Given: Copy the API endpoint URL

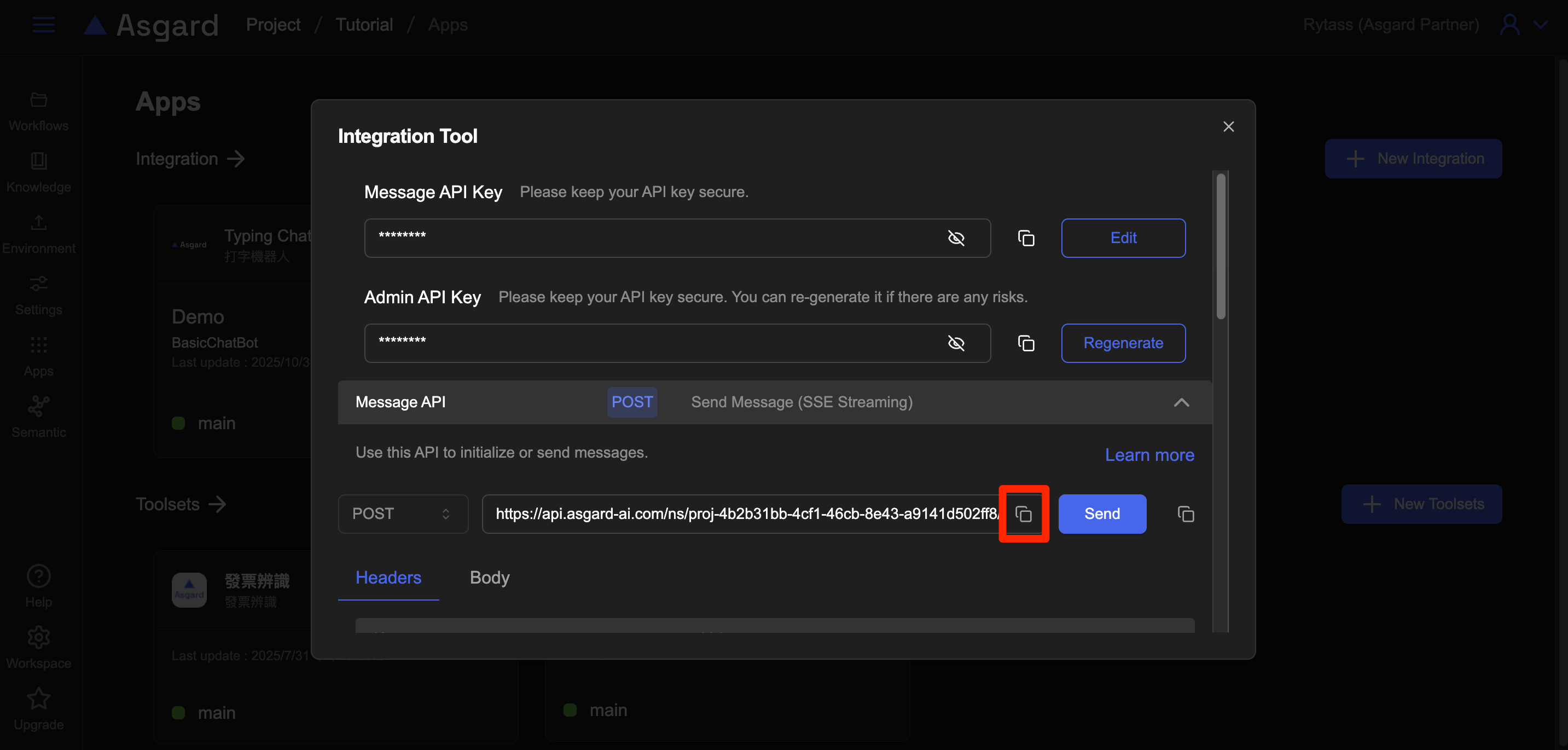Looking at the screenshot, I should pos(1023,514).
